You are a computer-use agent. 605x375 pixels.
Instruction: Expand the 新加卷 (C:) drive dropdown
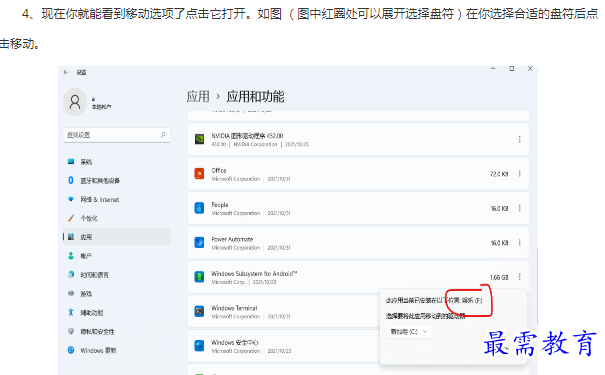[409, 331]
